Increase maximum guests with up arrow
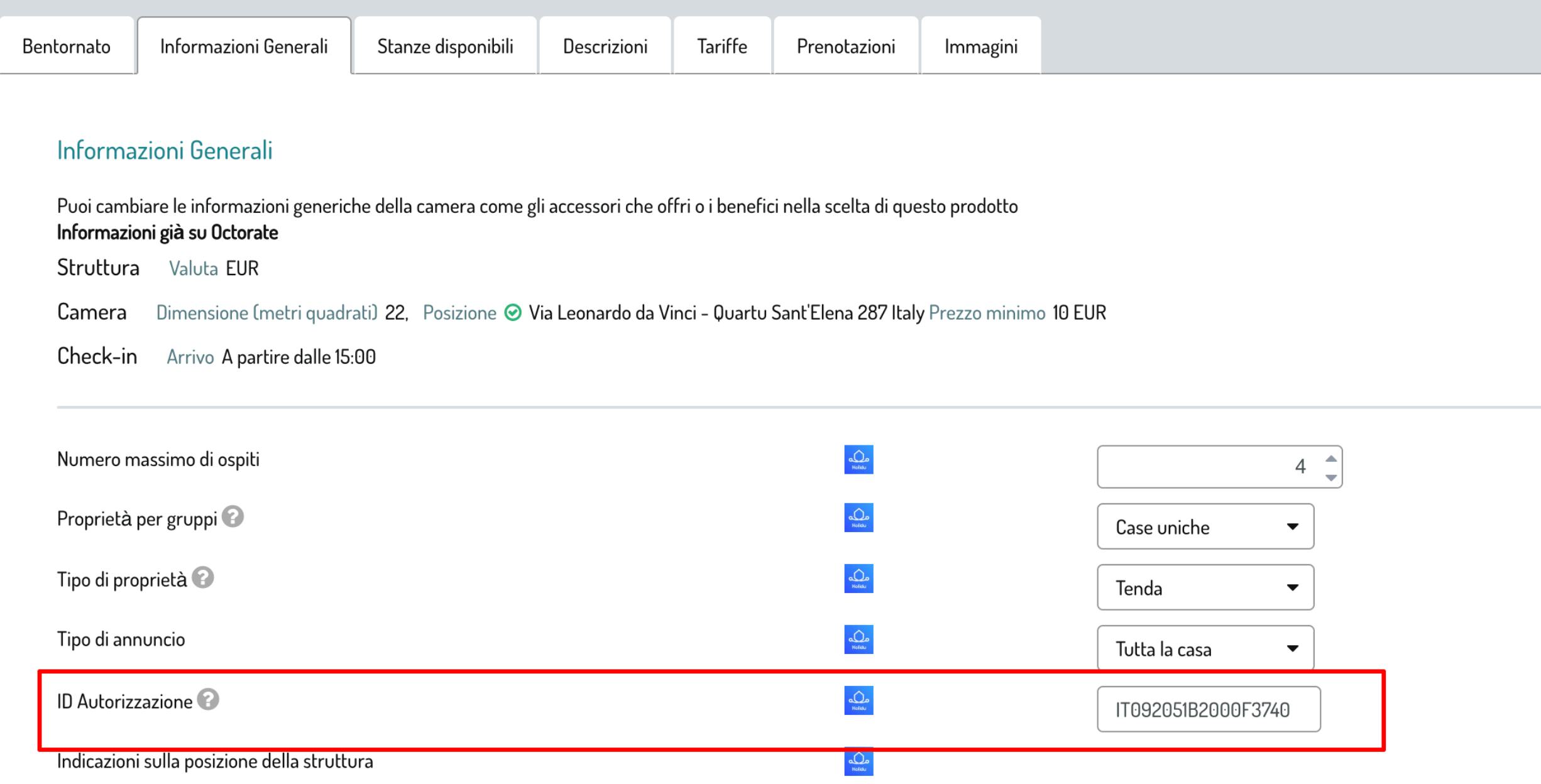Viewport: 1541px width, 784px height. [1330, 458]
